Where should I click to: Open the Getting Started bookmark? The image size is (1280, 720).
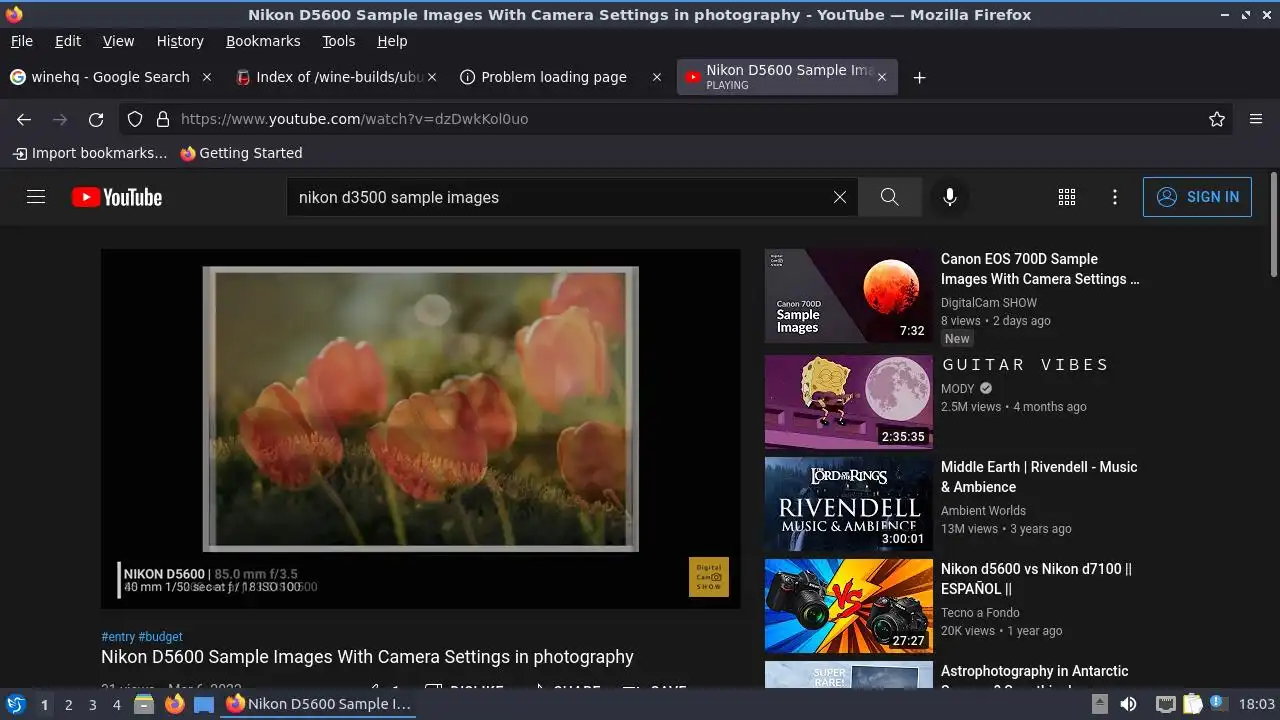[x=241, y=153]
